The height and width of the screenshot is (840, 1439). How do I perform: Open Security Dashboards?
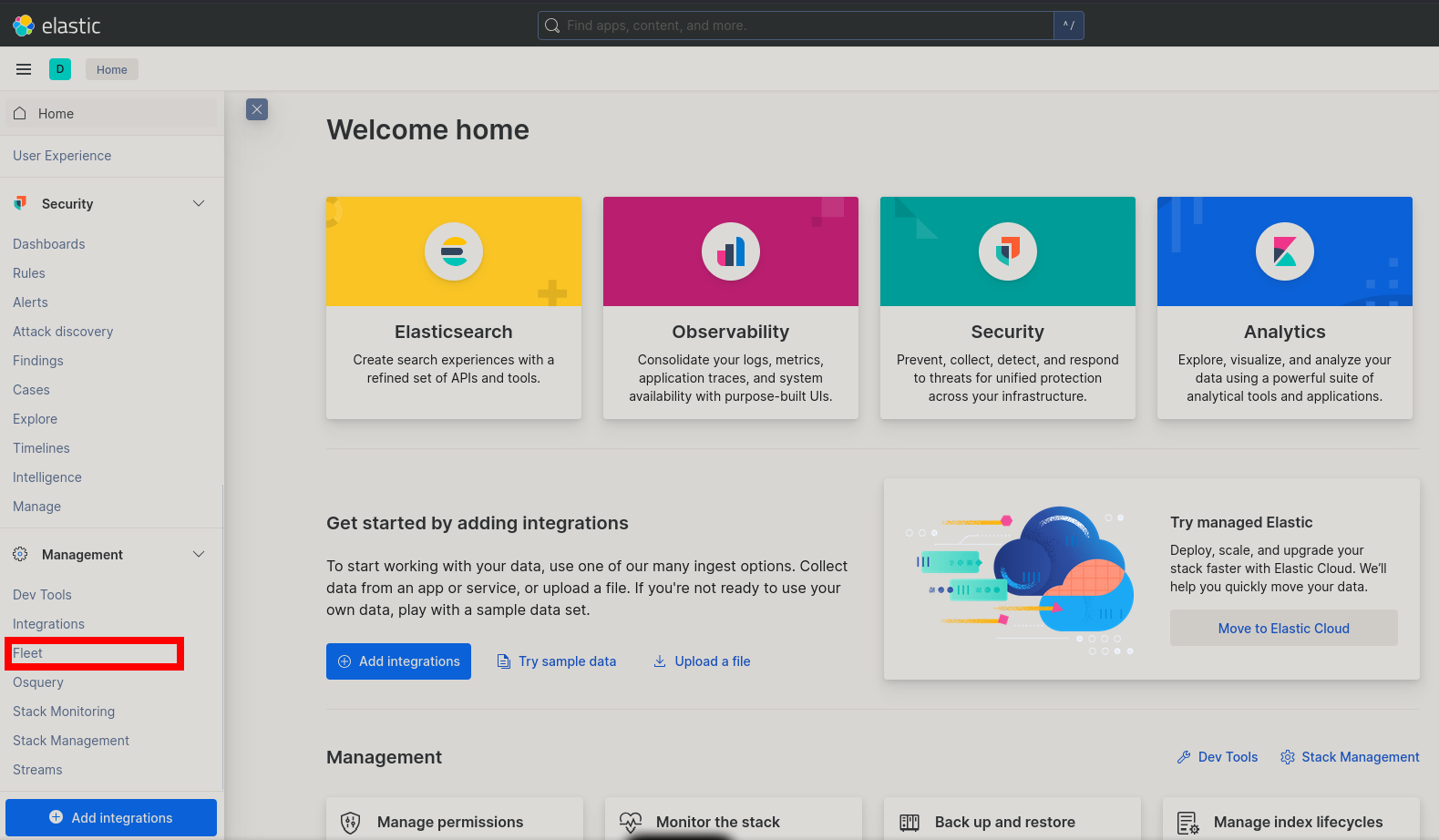(49, 244)
